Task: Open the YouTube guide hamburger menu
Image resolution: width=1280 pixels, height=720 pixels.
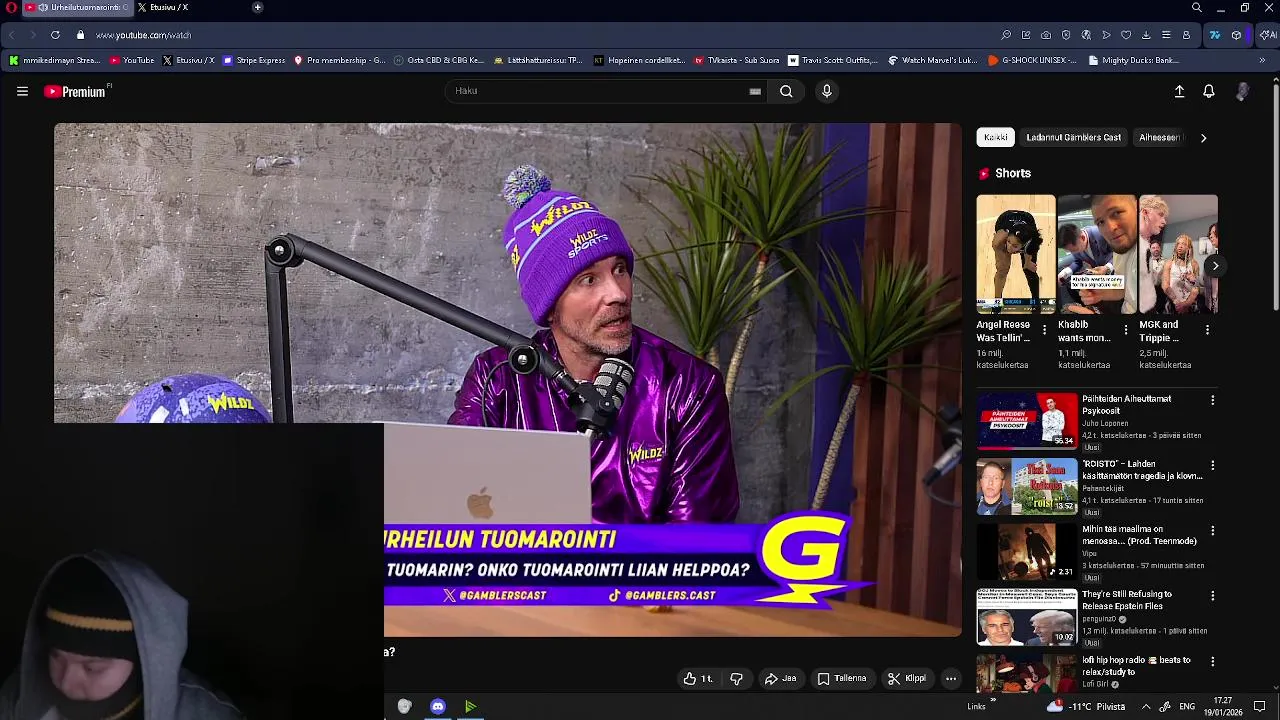Action: click(22, 91)
